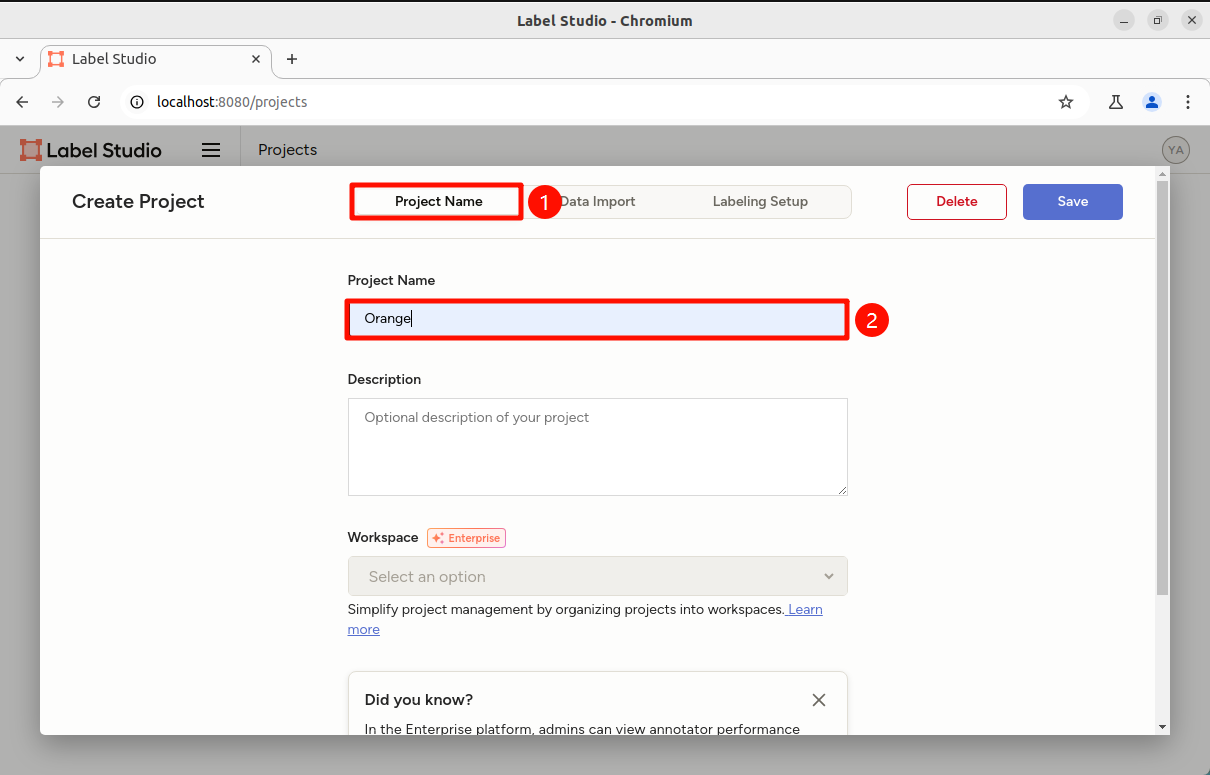Open the Chromium profile icon
The image size is (1210, 775).
point(1152,102)
